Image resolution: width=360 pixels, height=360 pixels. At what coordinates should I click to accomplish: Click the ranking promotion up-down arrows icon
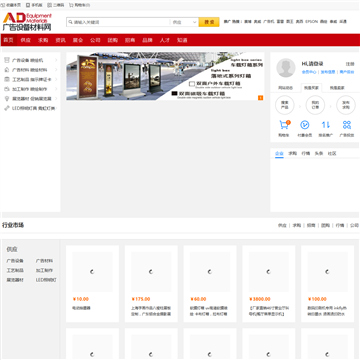pos(326,125)
